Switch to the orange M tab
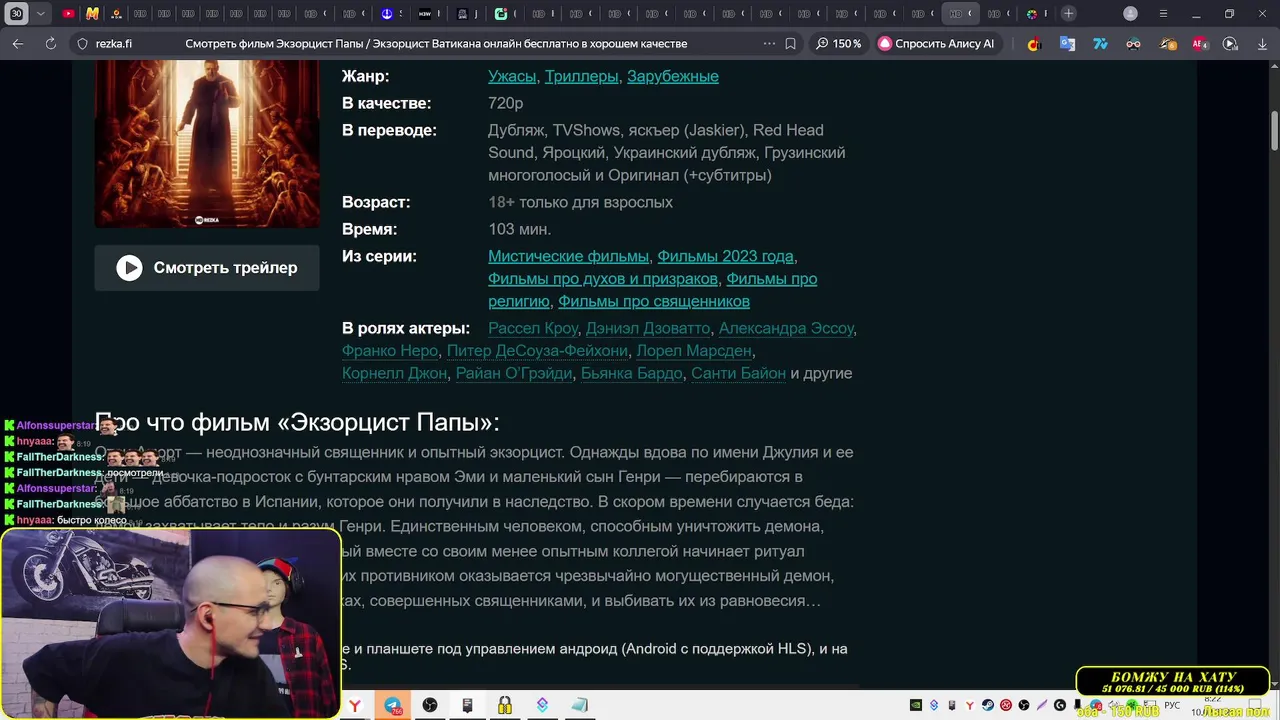Screen dimensions: 1280x720 pos(92,14)
